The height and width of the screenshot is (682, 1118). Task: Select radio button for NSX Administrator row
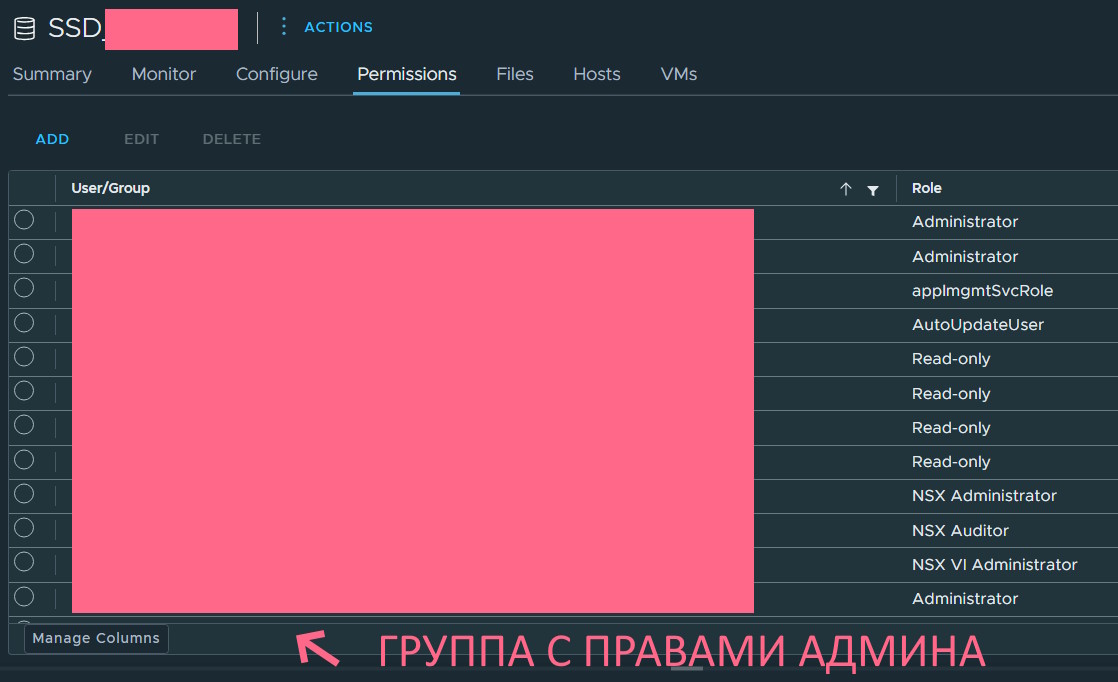pos(24,494)
